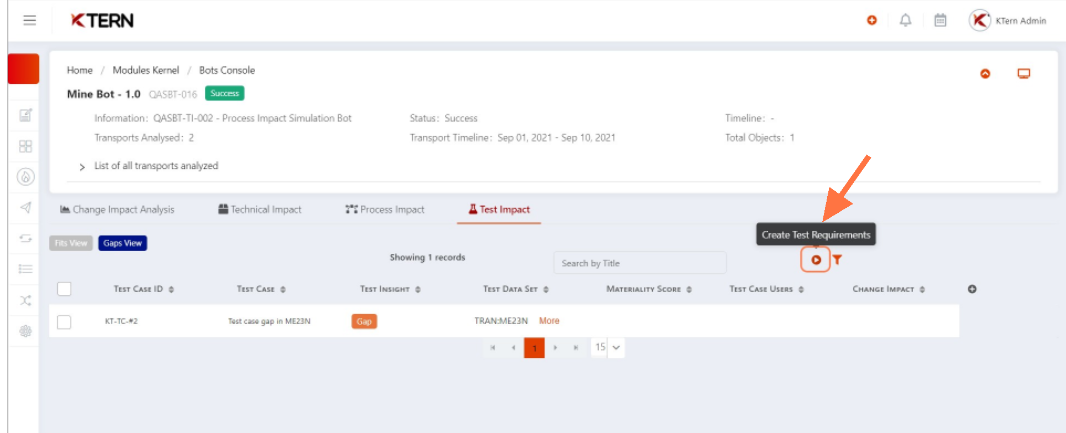Sort by Test Case column arrows
Screen dimensions: 1066x433
tap(282, 290)
